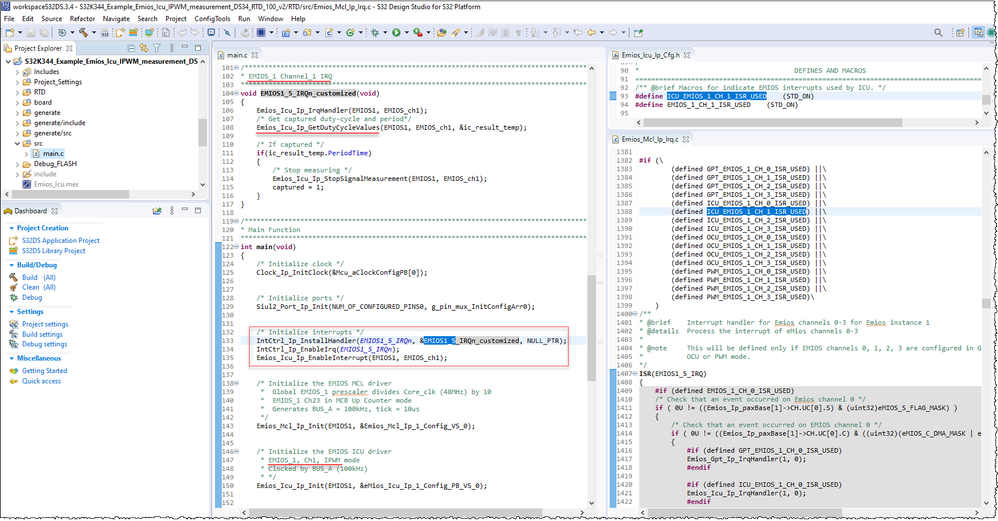Click the Run launch icon in toolbar

[x=396, y=32]
